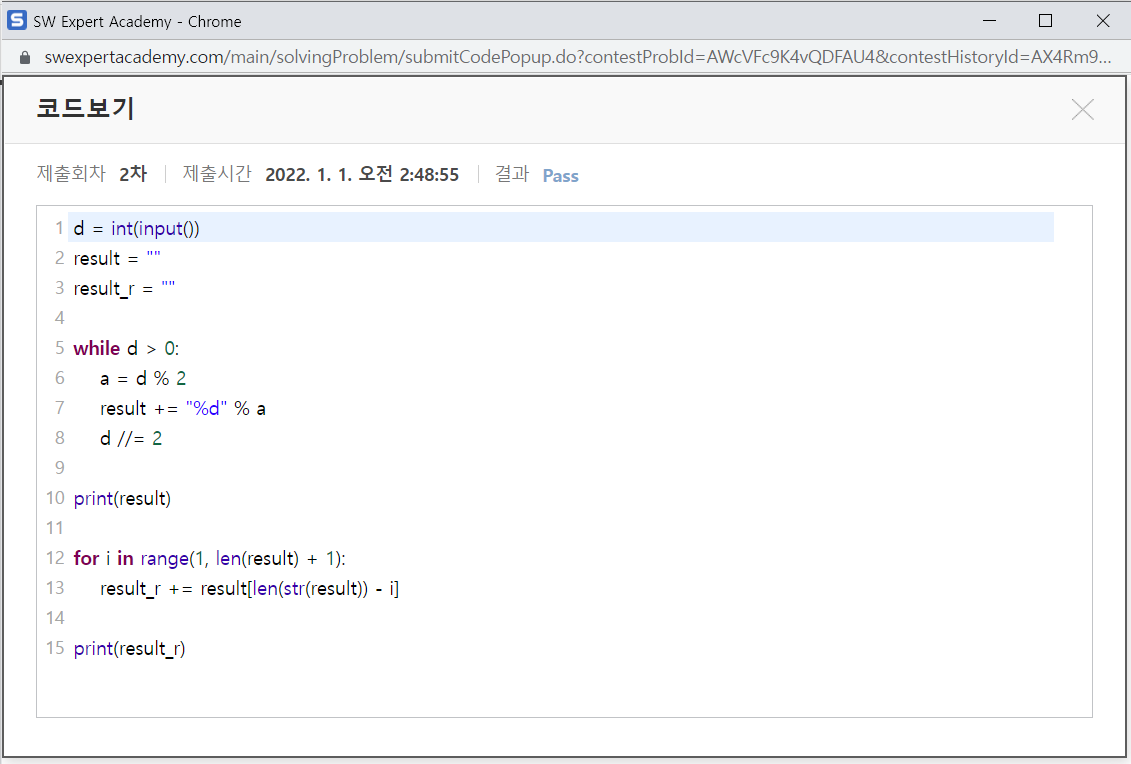Viewport: 1131px width, 764px height.
Task: Click line number 12 in gutter
Action: pyautogui.click(x=56, y=558)
